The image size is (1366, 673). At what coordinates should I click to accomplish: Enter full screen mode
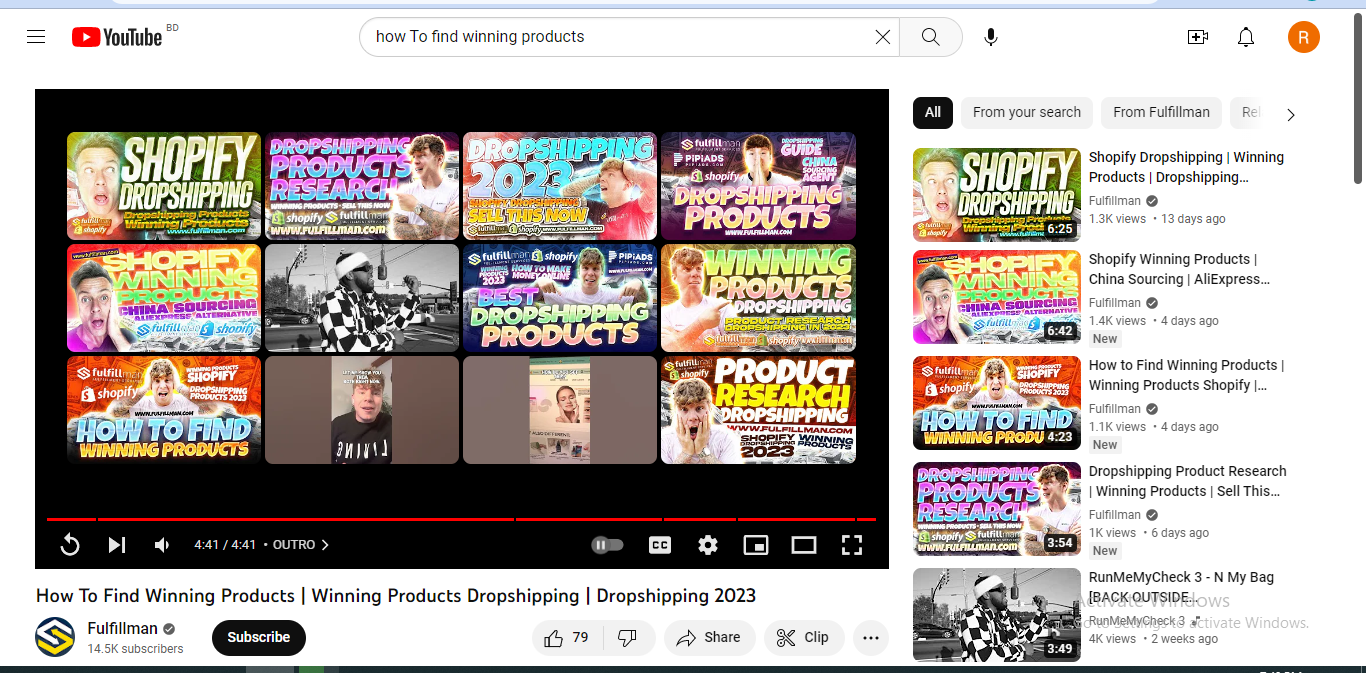(x=851, y=545)
